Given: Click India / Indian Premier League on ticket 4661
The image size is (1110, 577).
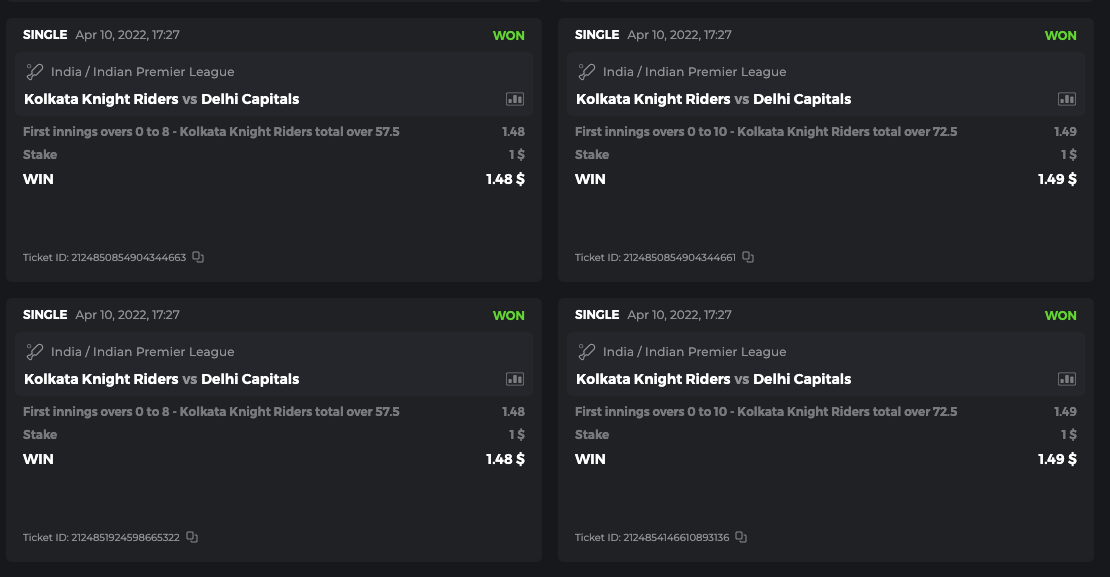Looking at the screenshot, I should (694, 72).
